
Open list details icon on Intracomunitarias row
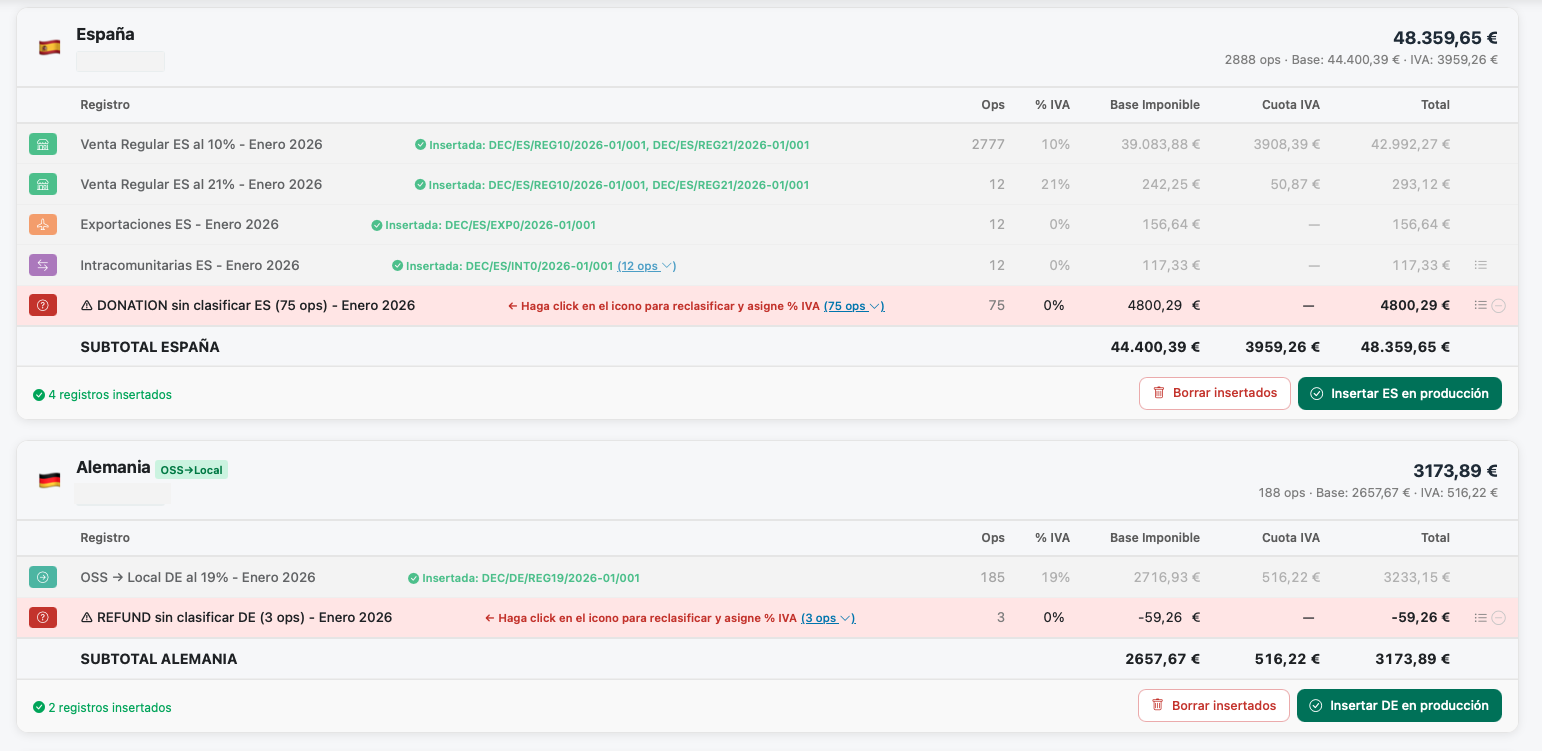click(x=1481, y=265)
